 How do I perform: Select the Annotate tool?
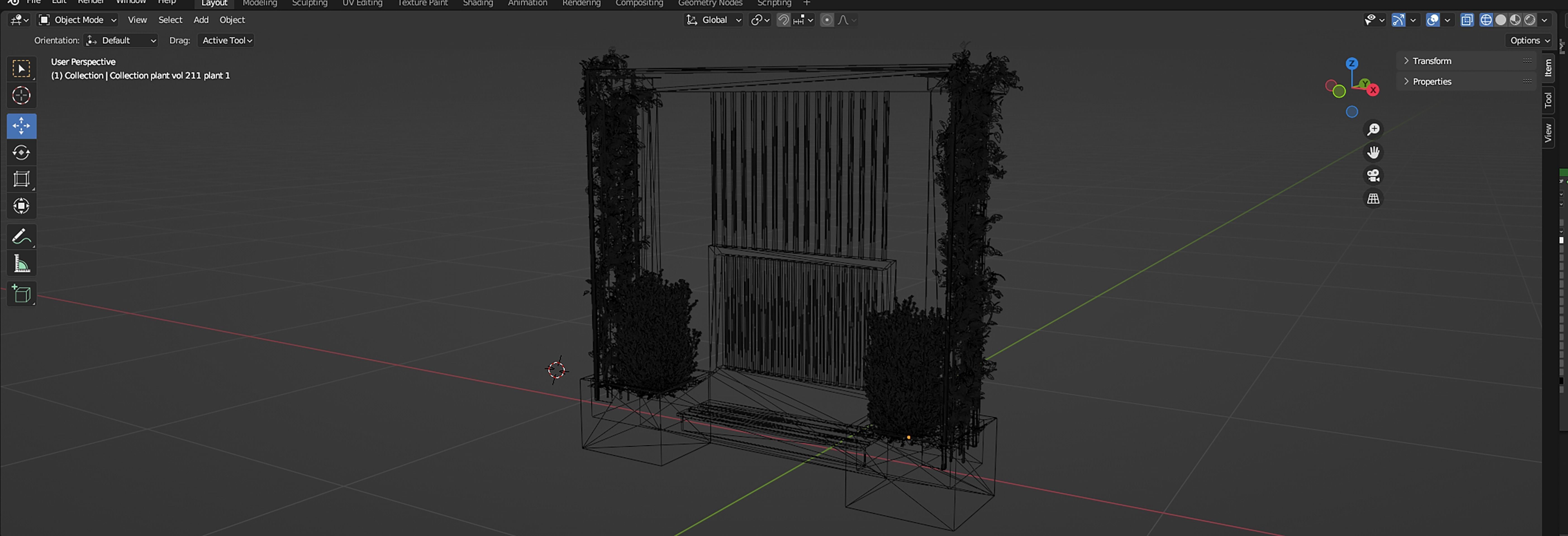[x=21, y=236]
